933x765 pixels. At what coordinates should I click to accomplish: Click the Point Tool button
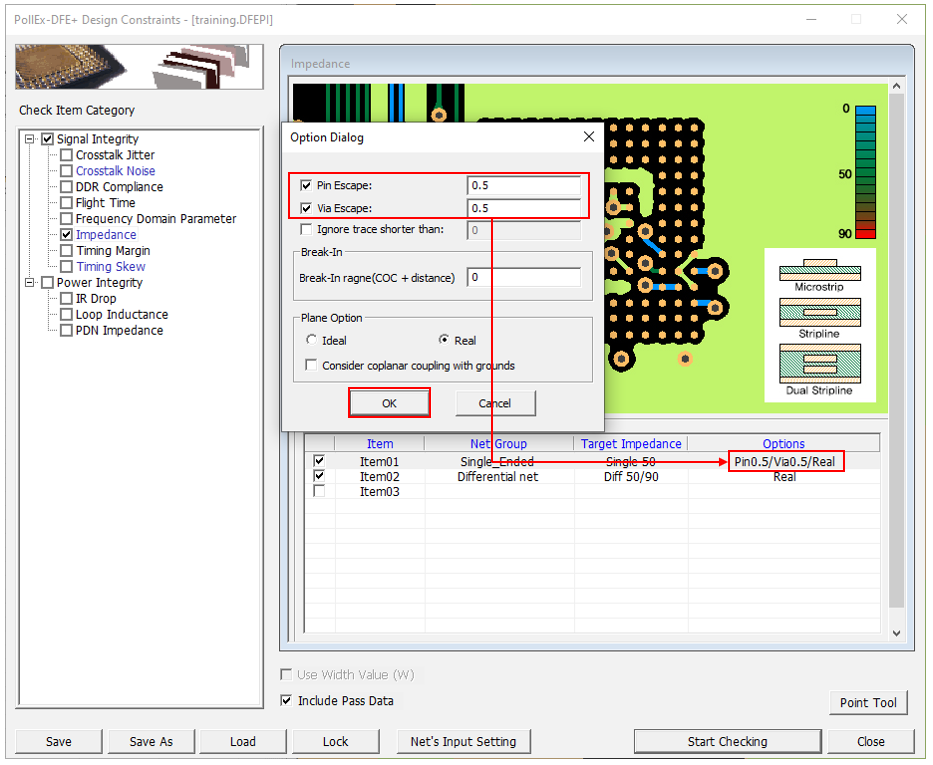[867, 703]
